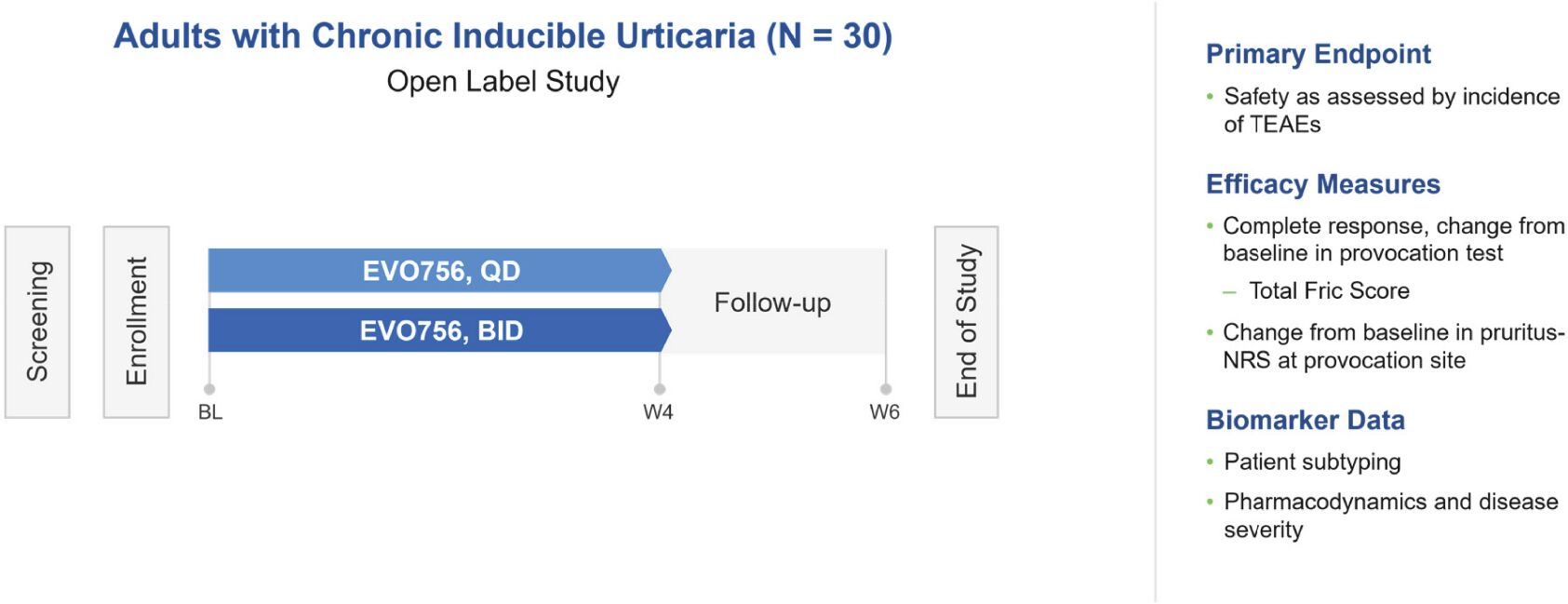Click the pruritus-NRS change from baseline bullet
The image size is (1568, 604).
pyautogui.click(x=1393, y=346)
